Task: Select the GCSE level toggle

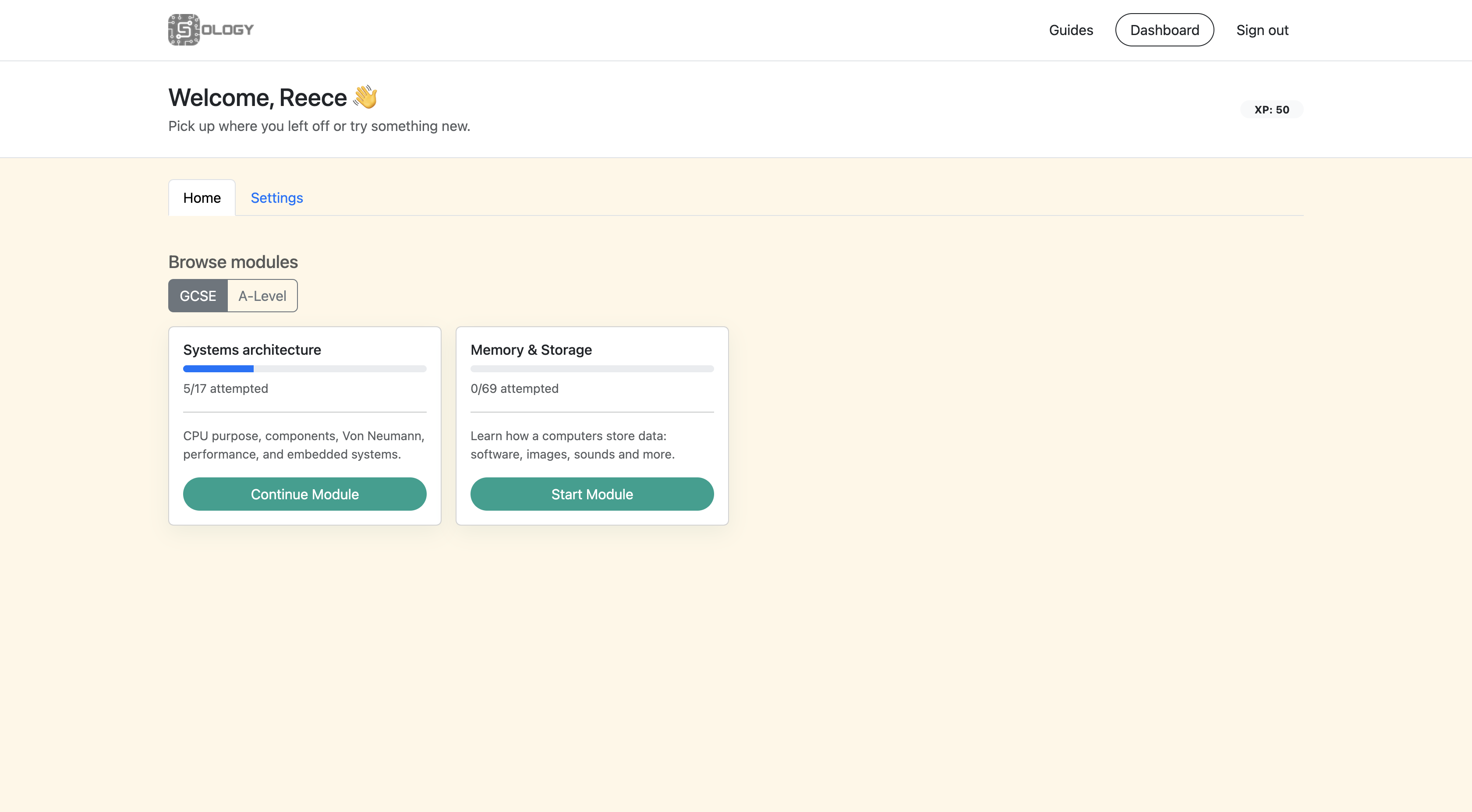Action: [x=198, y=296]
